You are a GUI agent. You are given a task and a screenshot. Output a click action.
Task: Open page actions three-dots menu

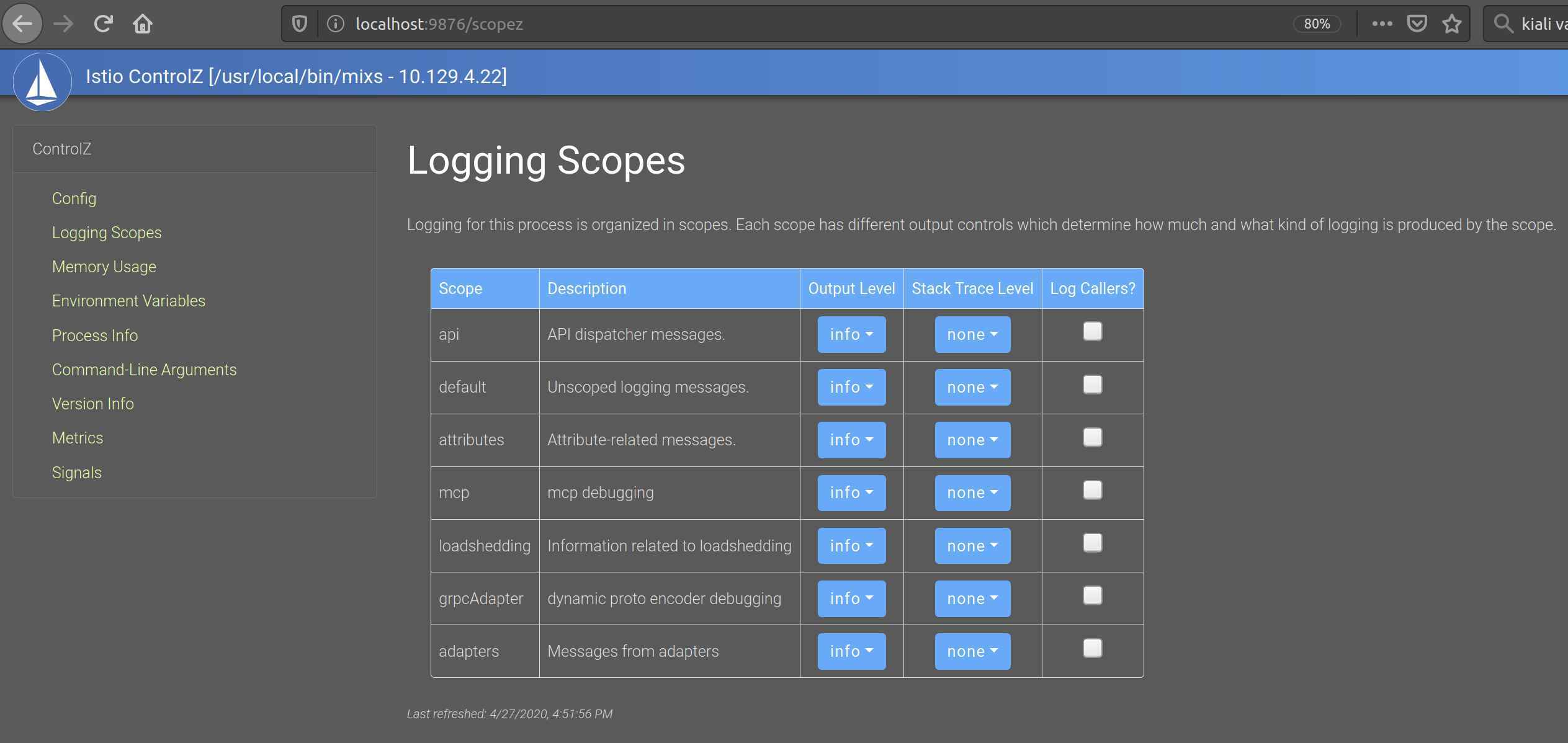[1382, 24]
